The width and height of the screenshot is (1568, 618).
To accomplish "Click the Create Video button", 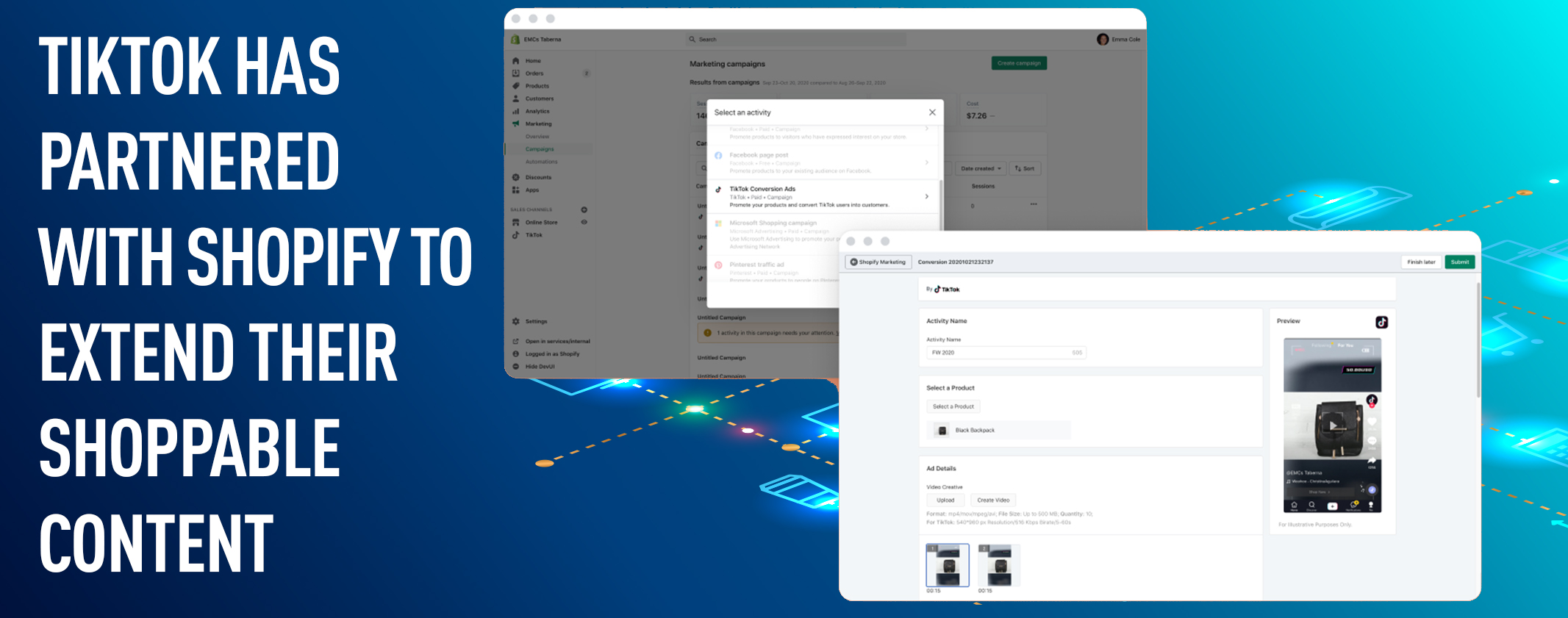I will (x=993, y=500).
